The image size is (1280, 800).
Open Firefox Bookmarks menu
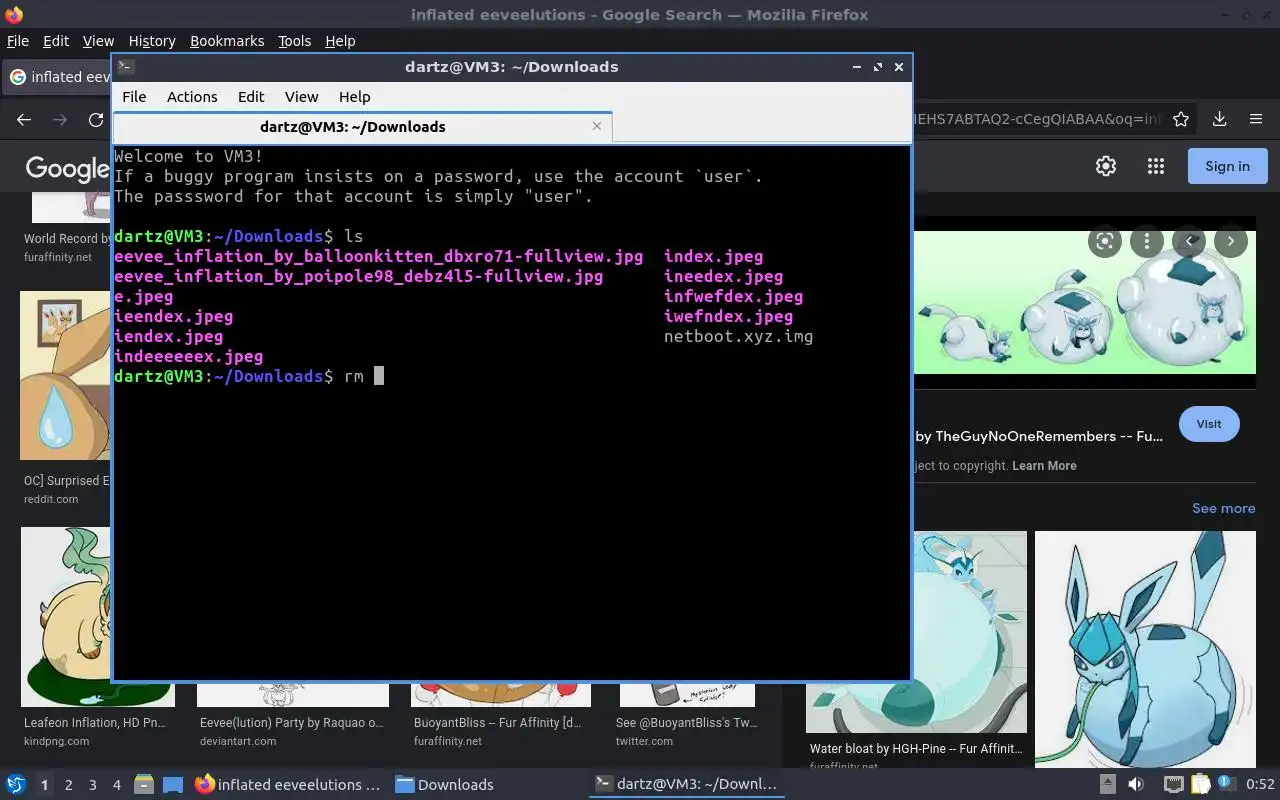point(227,41)
